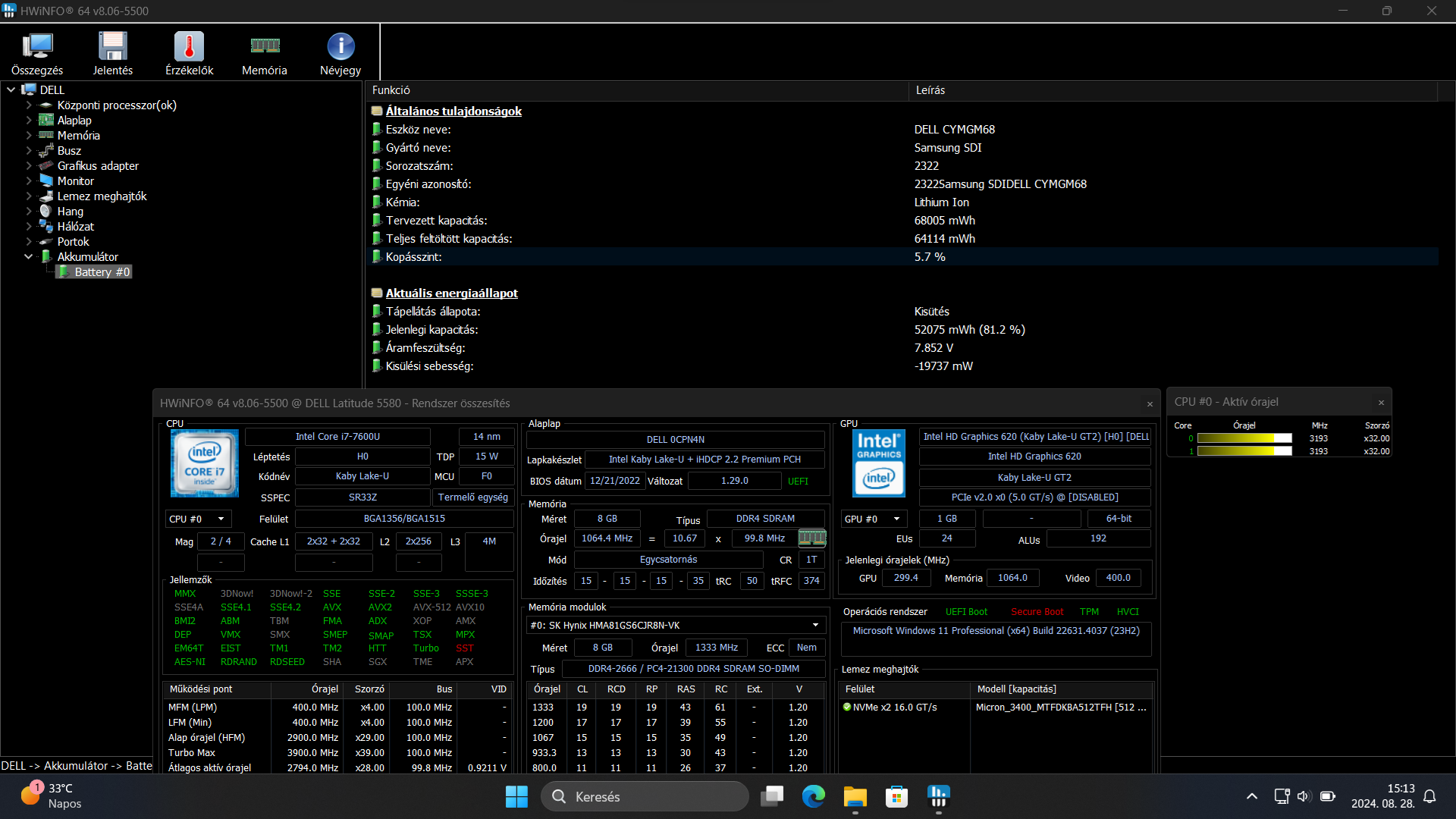Expand the Alaplap tree node

(29, 120)
